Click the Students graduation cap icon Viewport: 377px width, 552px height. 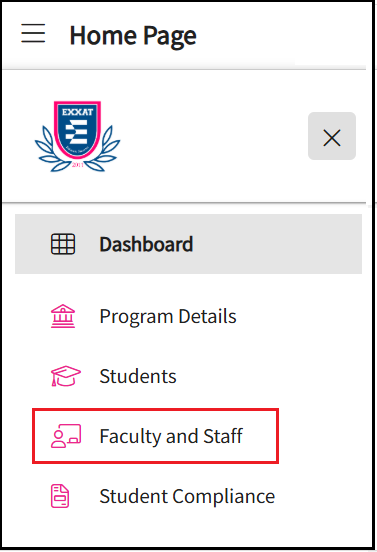66,376
